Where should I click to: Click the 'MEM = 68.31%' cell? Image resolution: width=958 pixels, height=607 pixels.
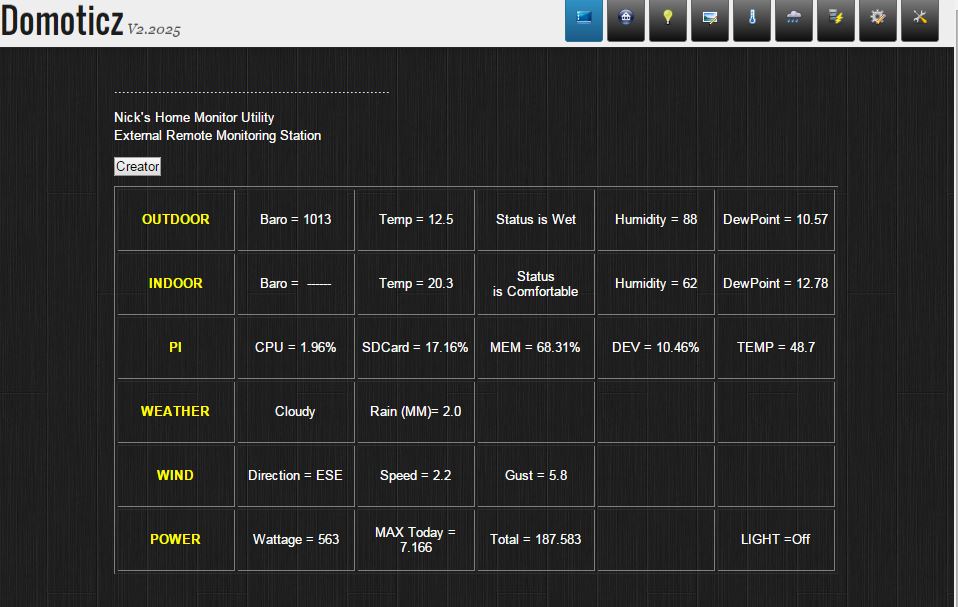click(536, 347)
